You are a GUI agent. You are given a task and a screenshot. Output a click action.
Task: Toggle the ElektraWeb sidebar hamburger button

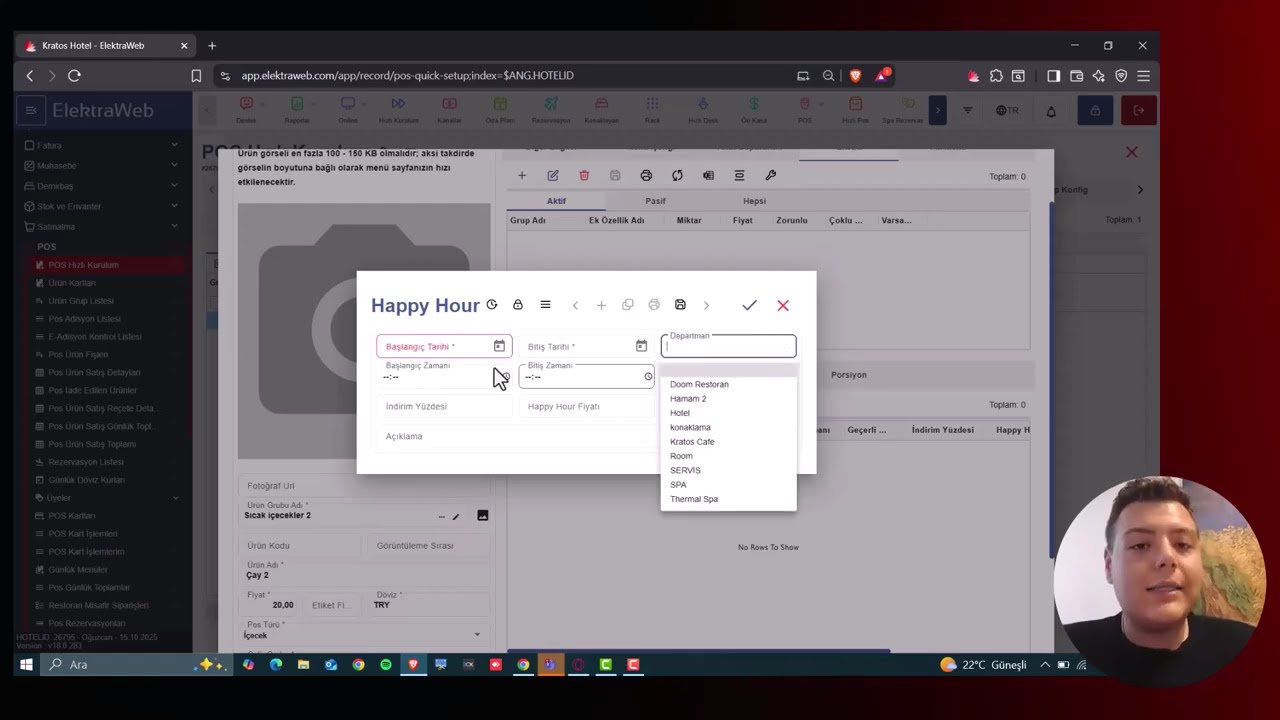tap(31, 110)
